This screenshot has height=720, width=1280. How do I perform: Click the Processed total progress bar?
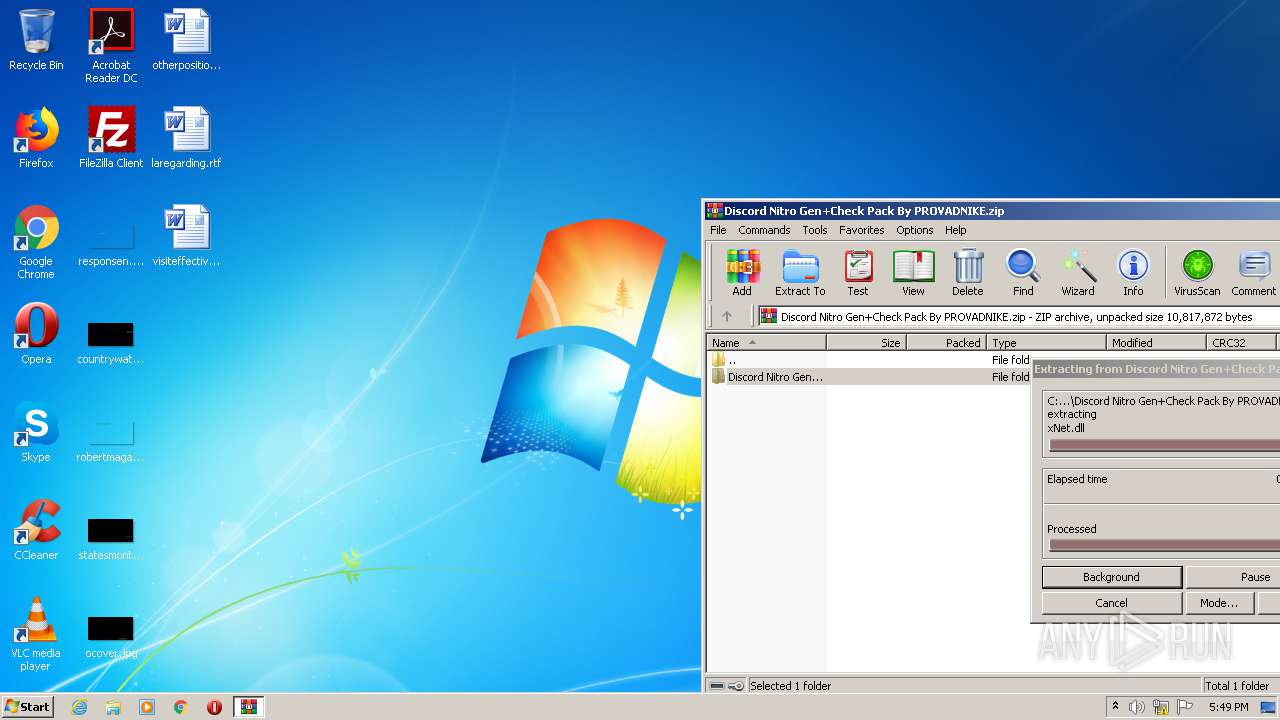[x=1164, y=546]
